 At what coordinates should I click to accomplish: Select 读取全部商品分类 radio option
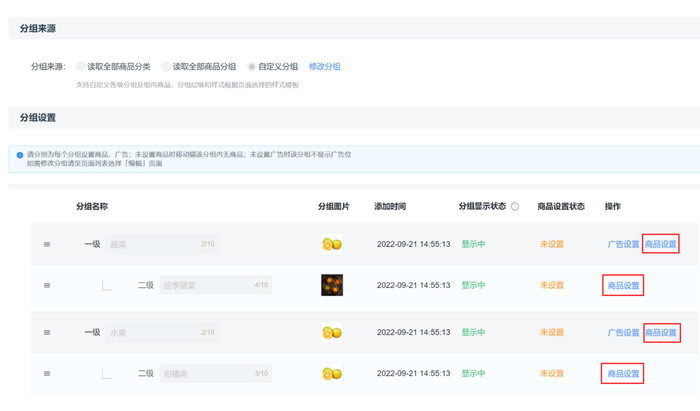coord(80,66)
